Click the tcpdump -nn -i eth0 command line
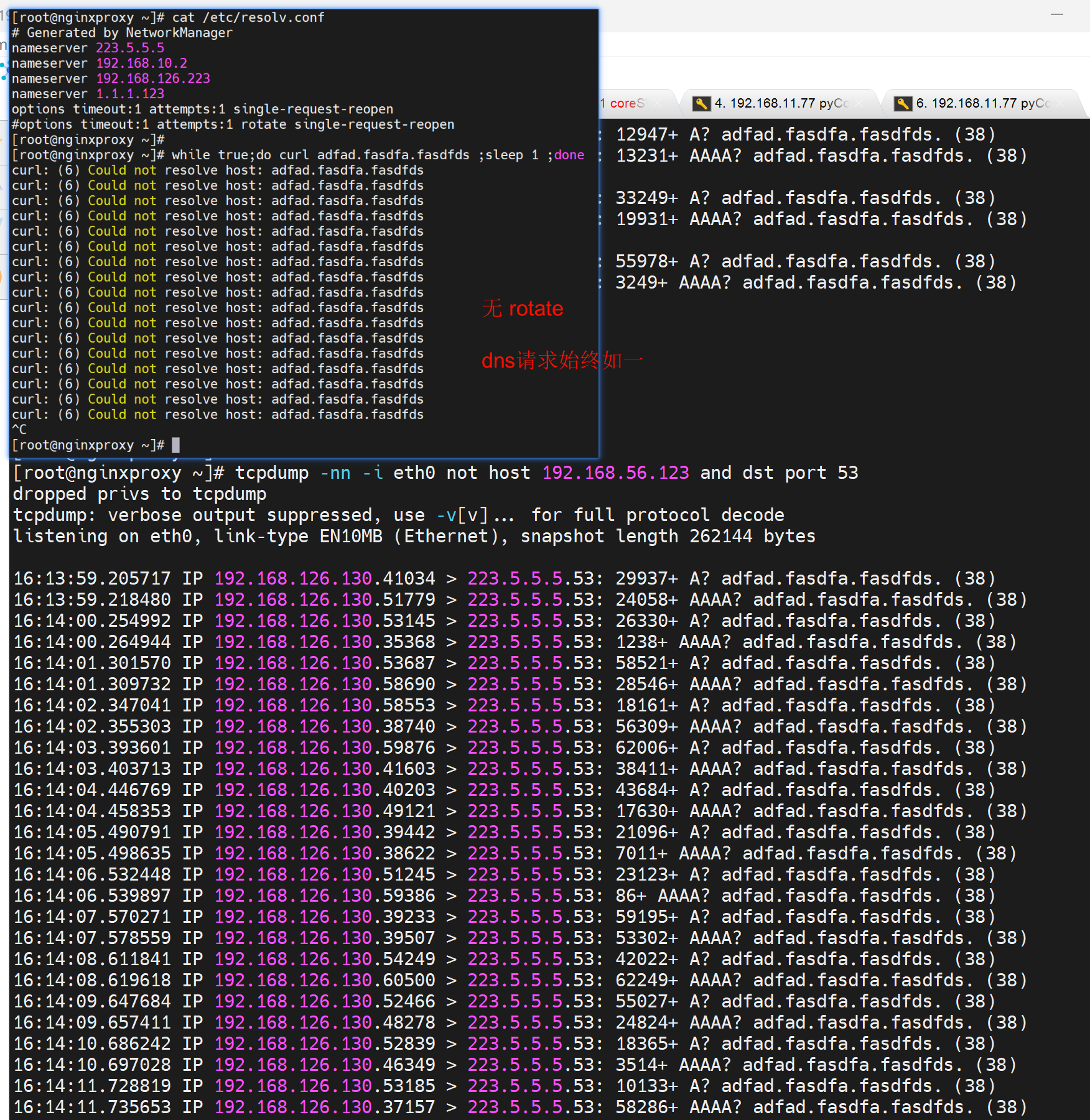1090x1120 pixels. pos(436,473)
